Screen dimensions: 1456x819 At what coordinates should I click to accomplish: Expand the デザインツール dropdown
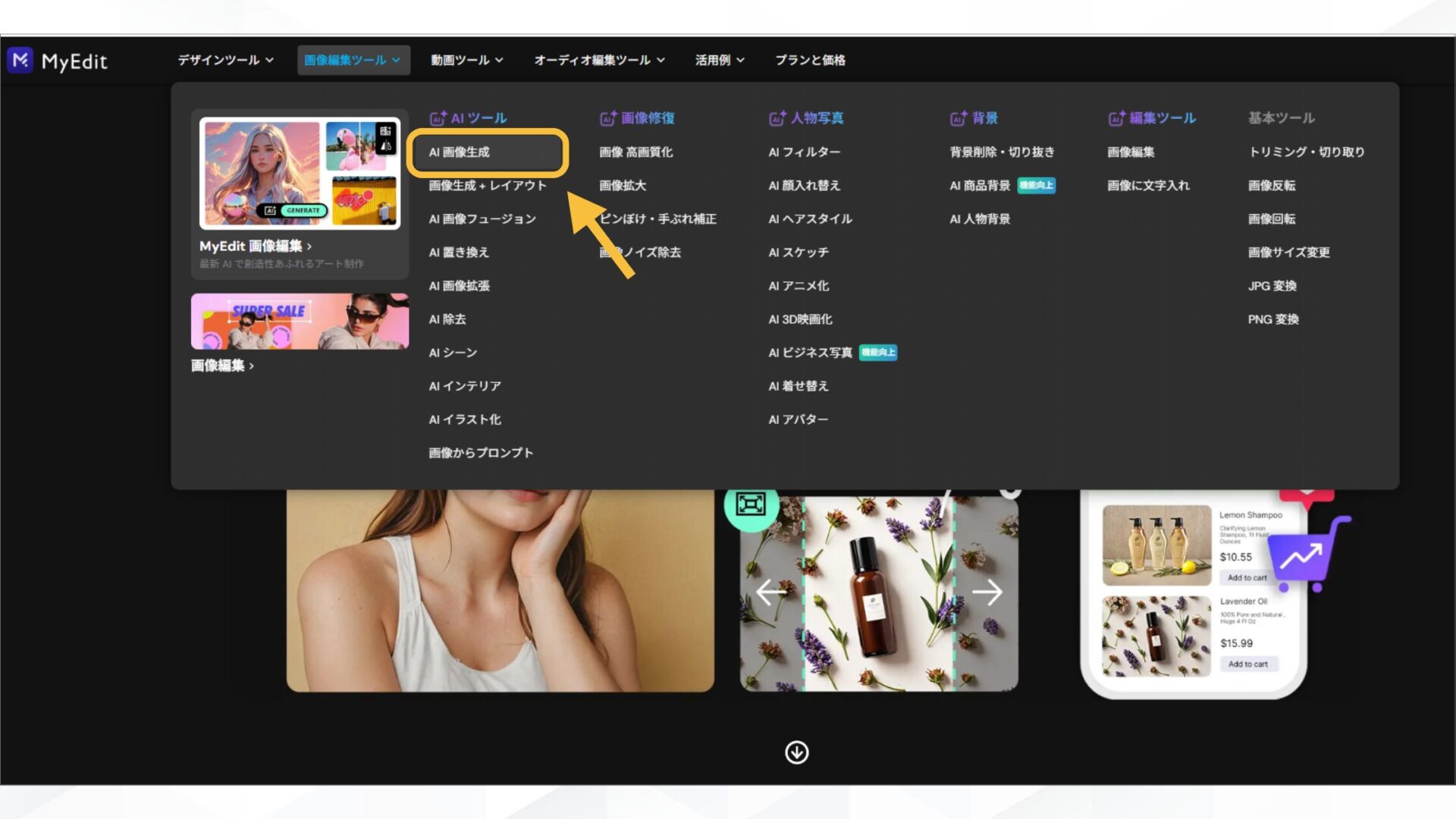click(223, 60)
